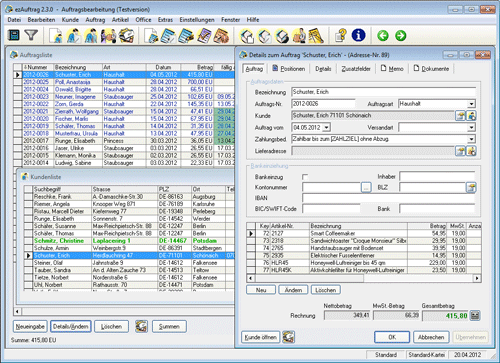Open the Auftragsart dropdown showing Haushalt
This screenshot has height=363, width=500.
point(471,104)
